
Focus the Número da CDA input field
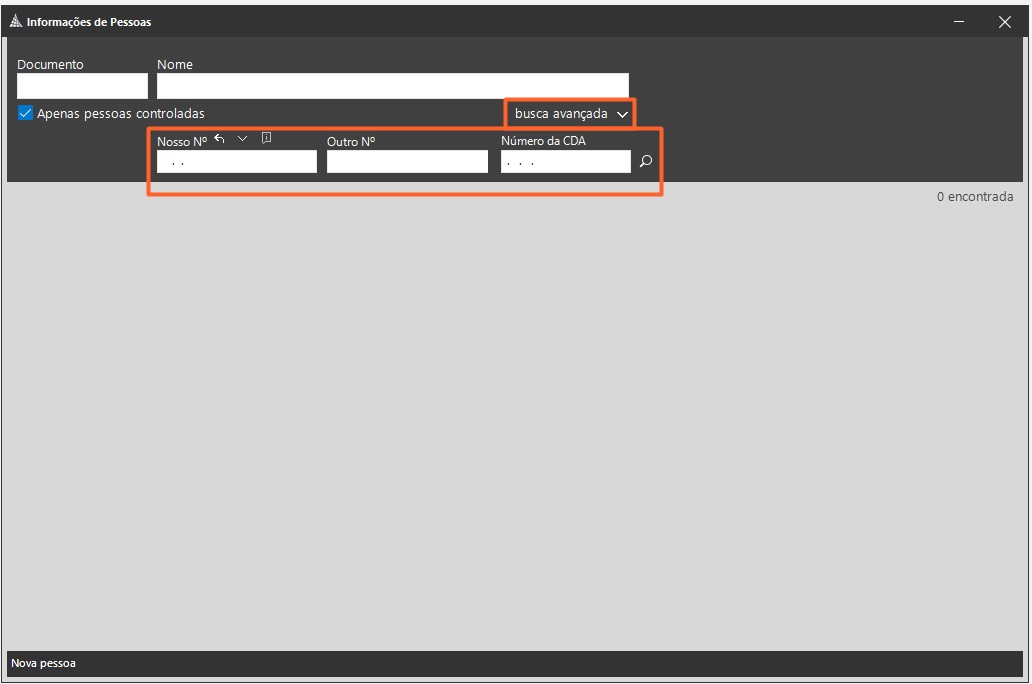(x=565, y=162)
